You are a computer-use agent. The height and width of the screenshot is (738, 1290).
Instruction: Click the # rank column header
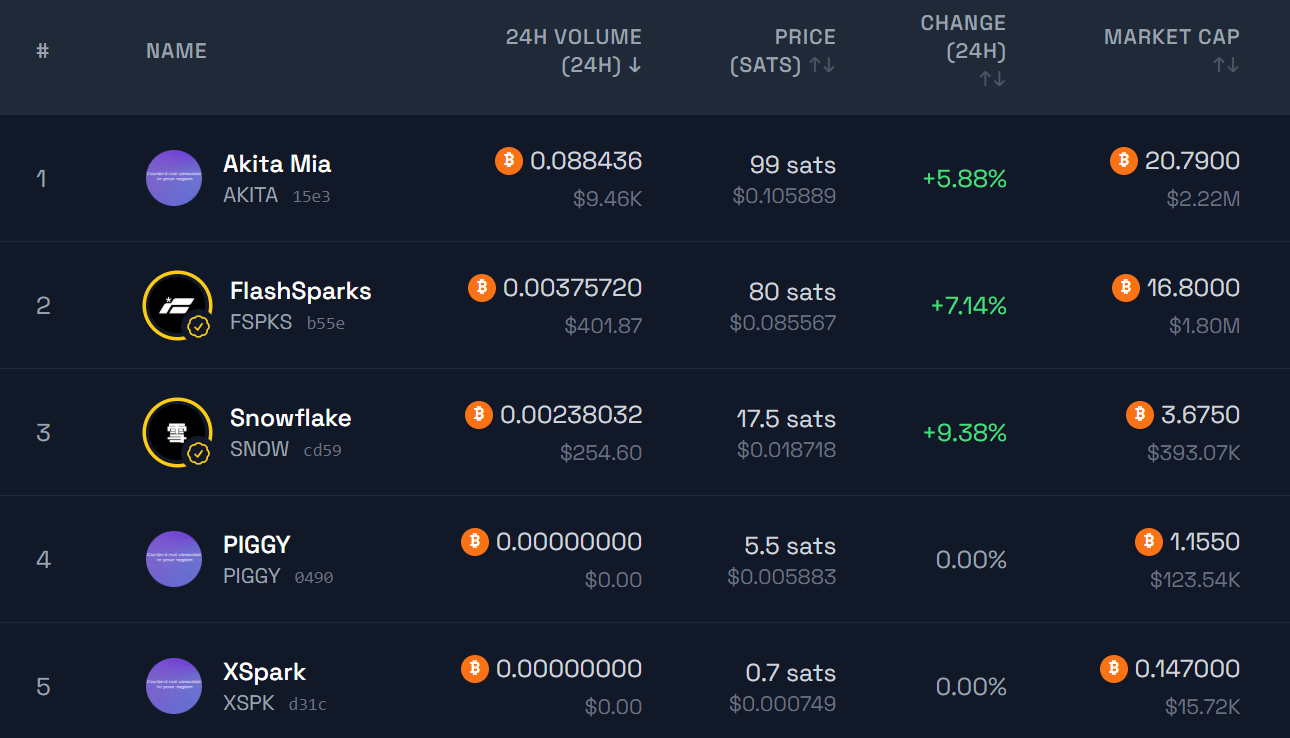(43, 51)
